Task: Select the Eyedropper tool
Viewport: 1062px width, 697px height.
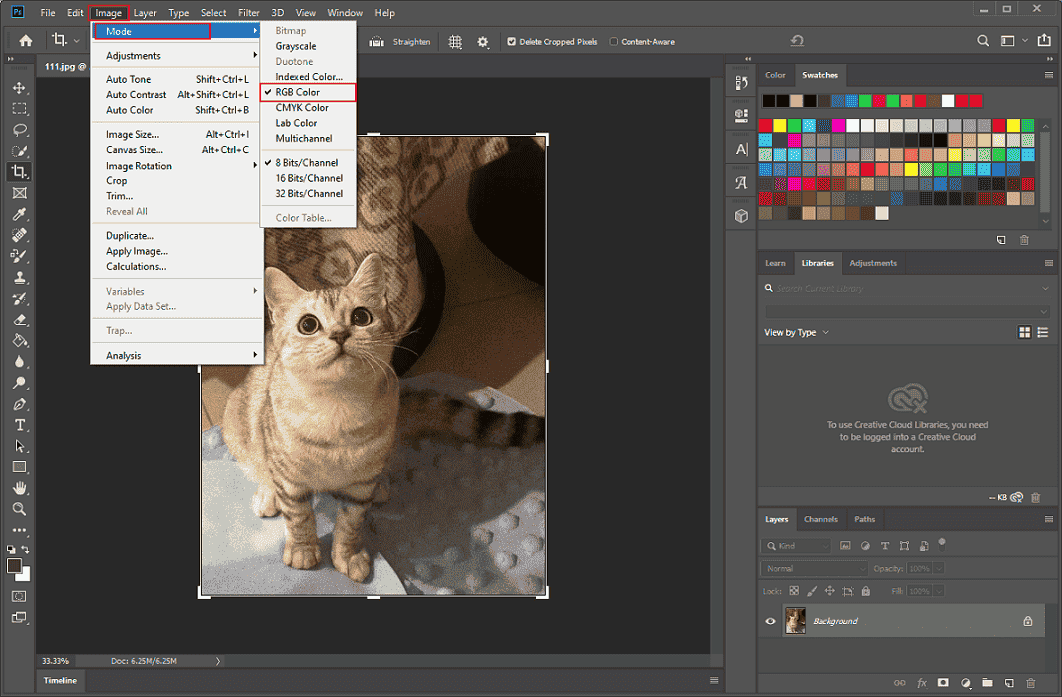Action: (19, 215)
